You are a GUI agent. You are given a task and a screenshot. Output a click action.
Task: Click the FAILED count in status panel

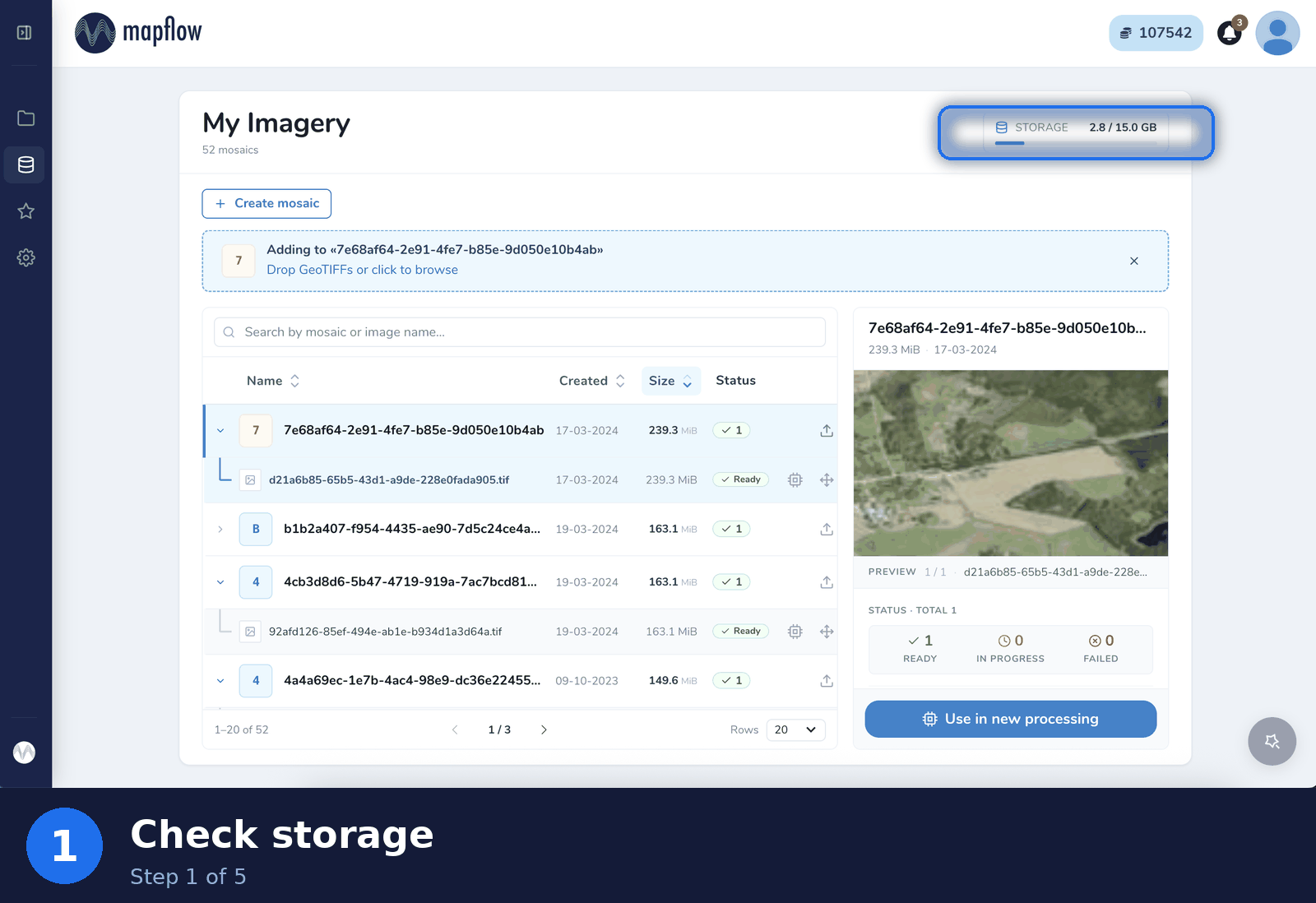(x=1101, y=649)
